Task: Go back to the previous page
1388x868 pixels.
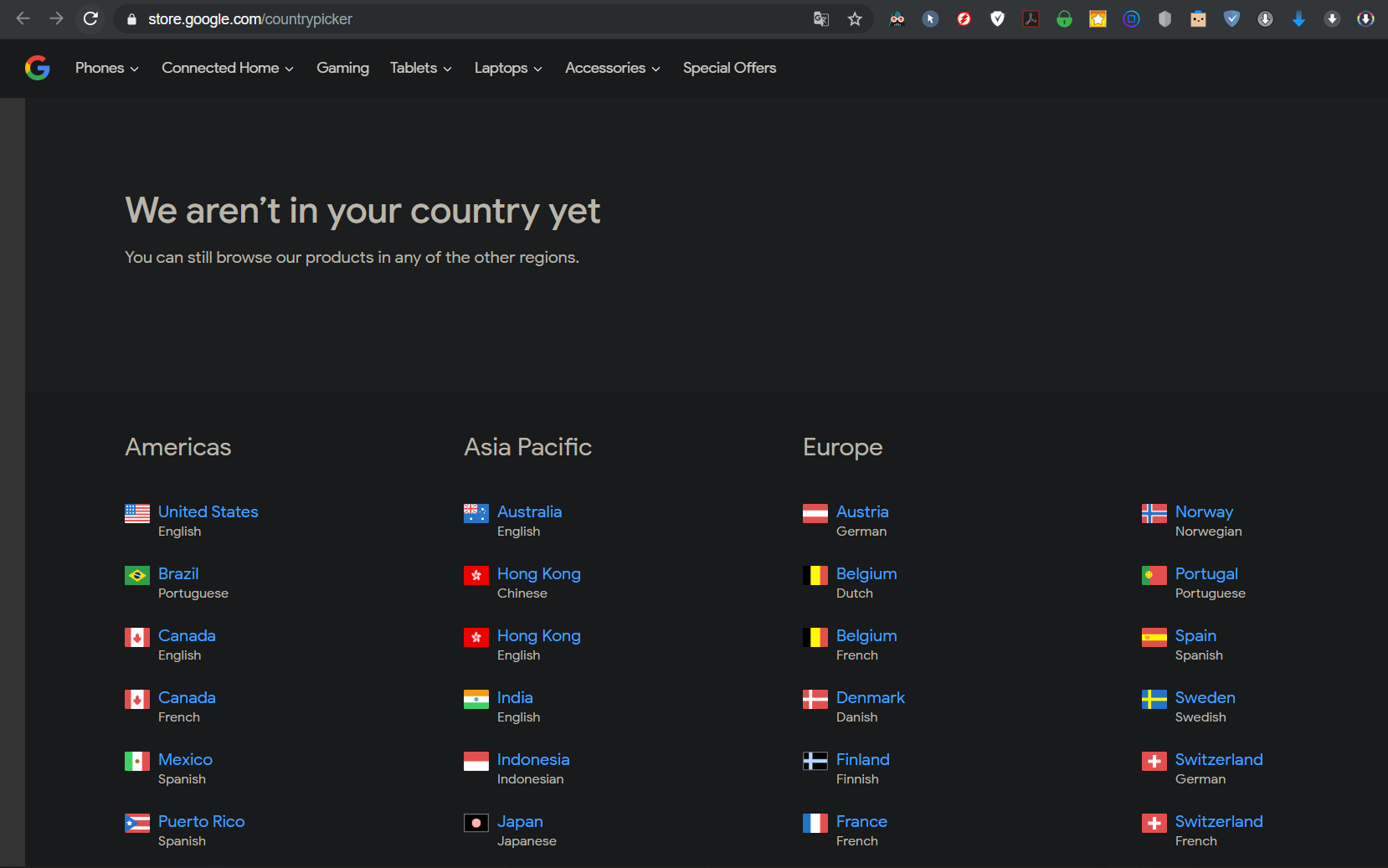Action: click(x=23, y=18)
